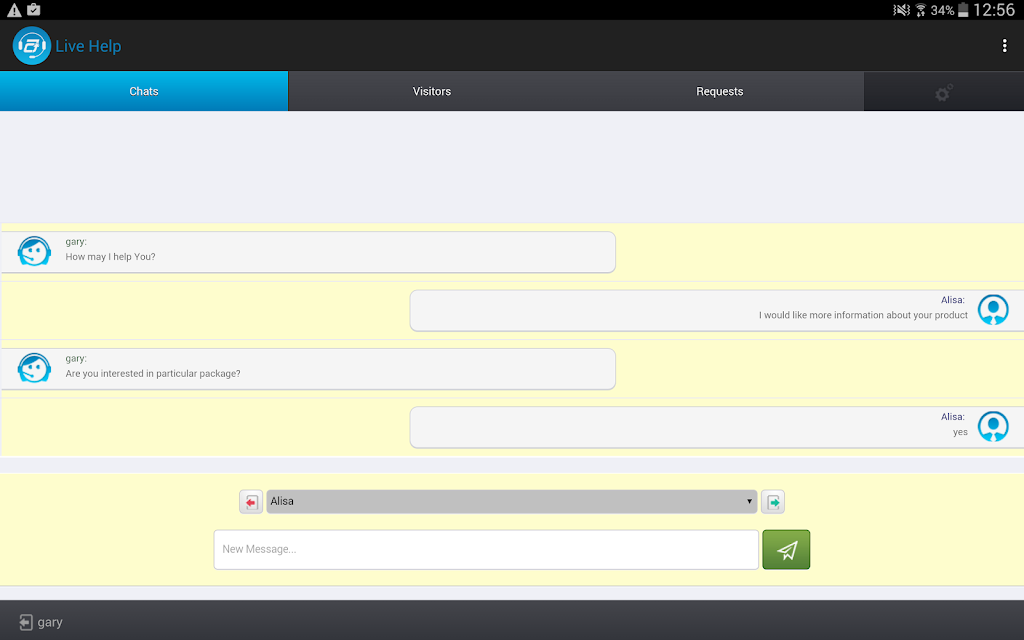Open the settings gear tab
Image resolution: width=1024 pixels, height=640 pixels.
(x=944, y=92)
